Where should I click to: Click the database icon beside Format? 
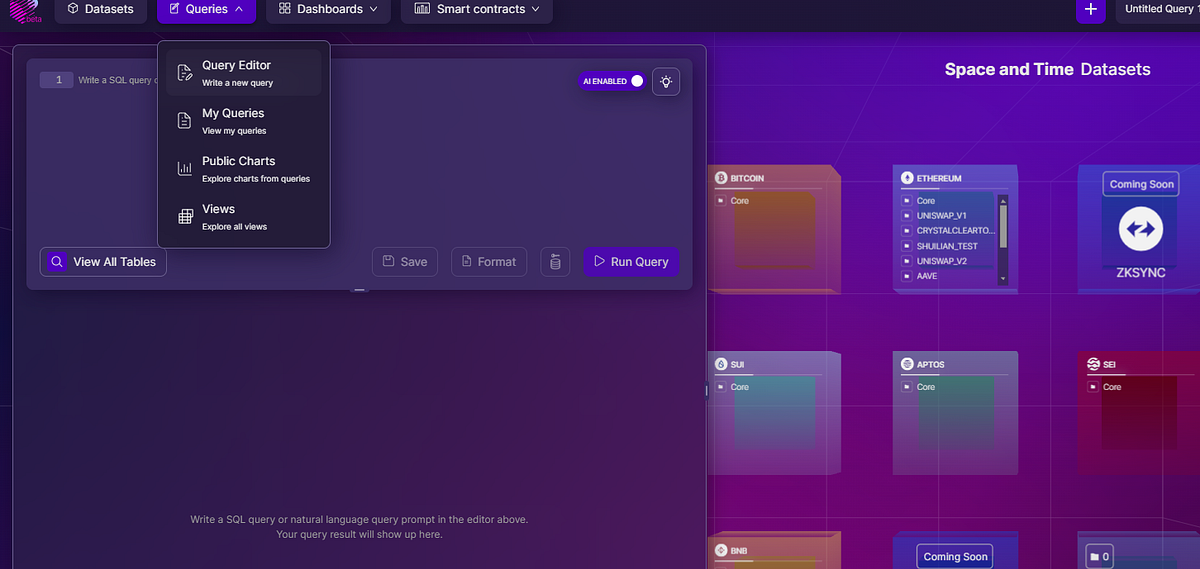(555, 262)
